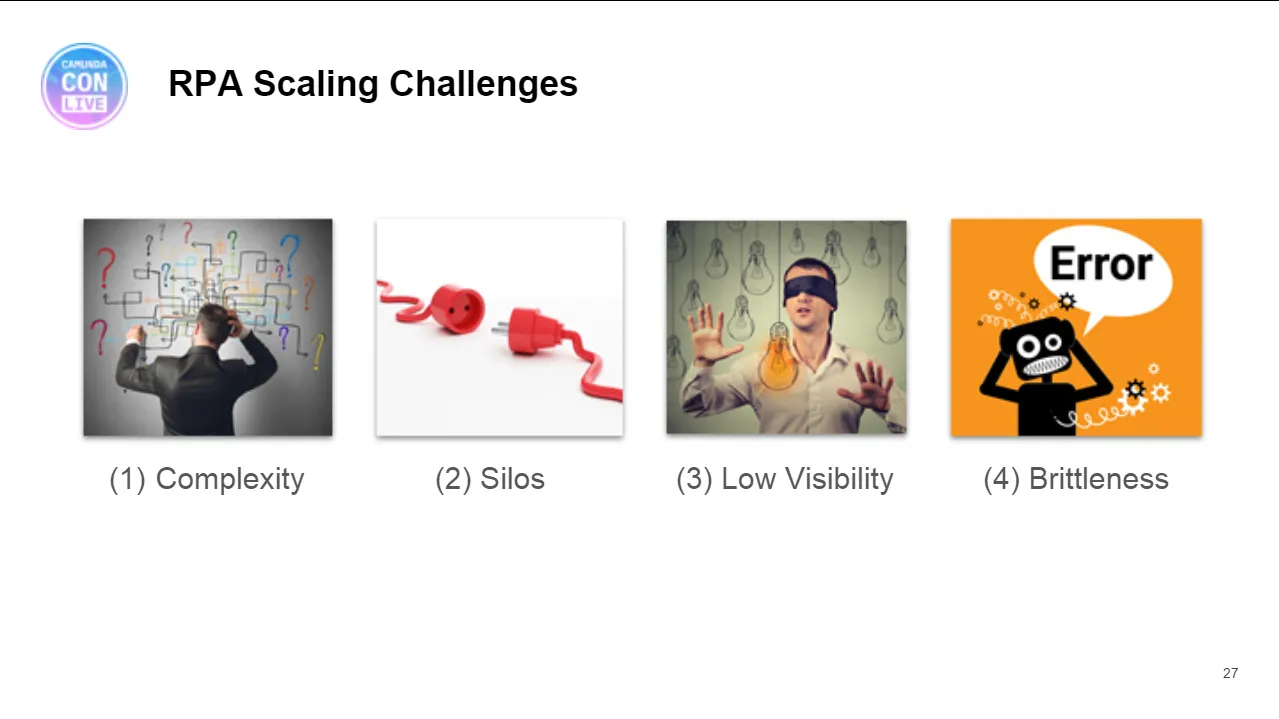Click the word LIVE in logo
The width and height of the screenshot is (1279, 719).
click(84, 105)
